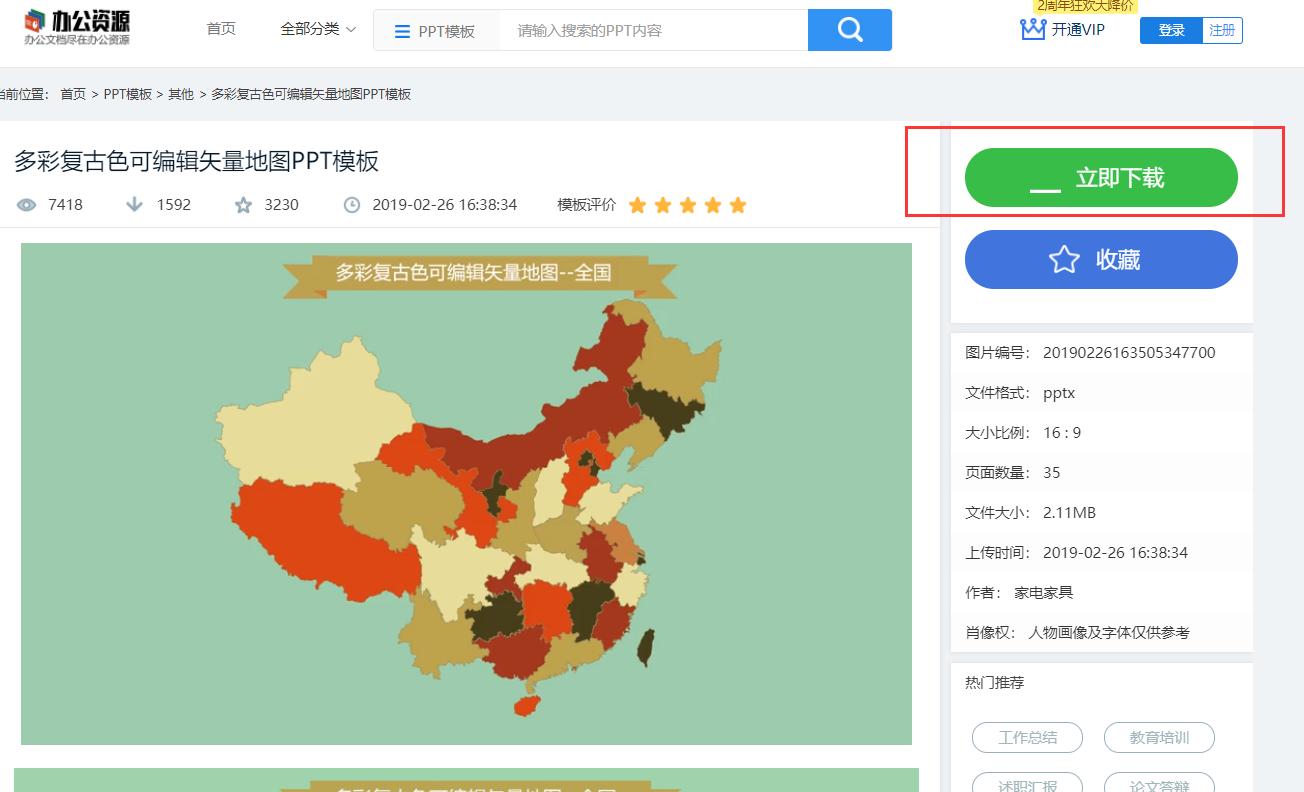1304x792 pixels.
Task: Click the search input field for PPT content
Action: pyautogui.click(x=650, y=30)
